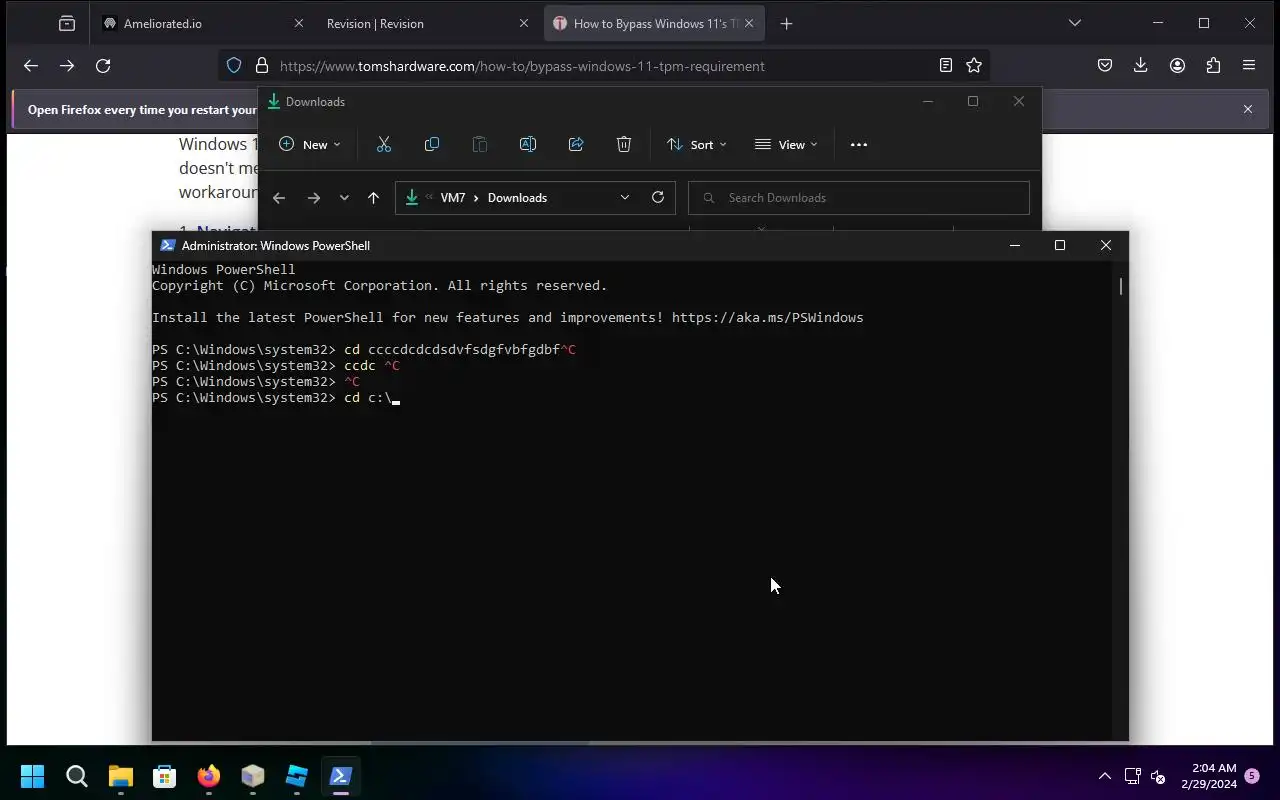Viewport: 1280px width, 800px height.
Task: Open Firefox application hamburger menu
Action: point(1249,66)
